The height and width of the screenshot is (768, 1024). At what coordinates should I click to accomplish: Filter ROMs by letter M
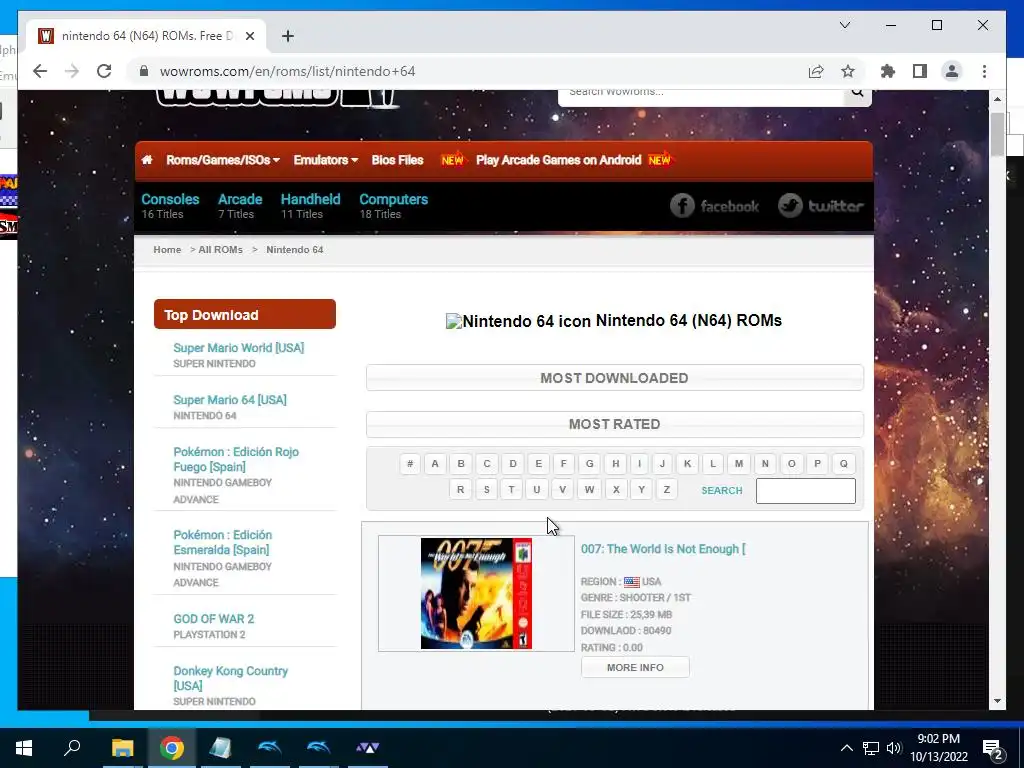pyautogui.click(x=739, y=464)
